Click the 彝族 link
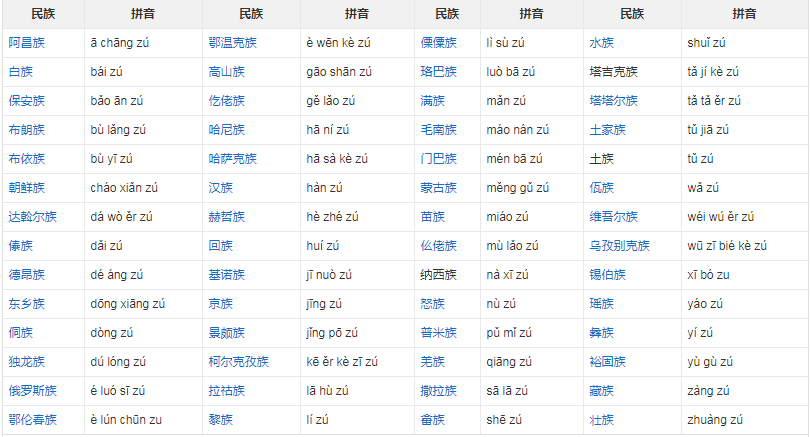Image resolution: width=810 pixels, height=437 pixels. coord(601,333)
